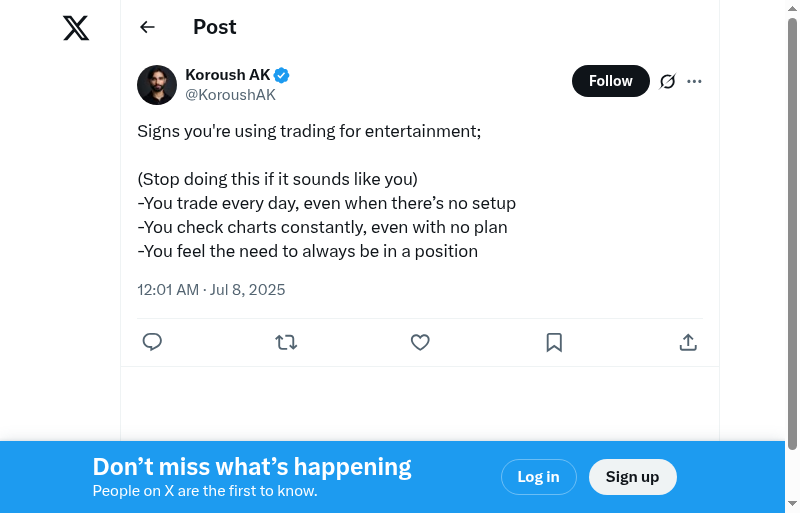Click the scrollbar up arrow
800x513 pixels.
pos(792,8)
